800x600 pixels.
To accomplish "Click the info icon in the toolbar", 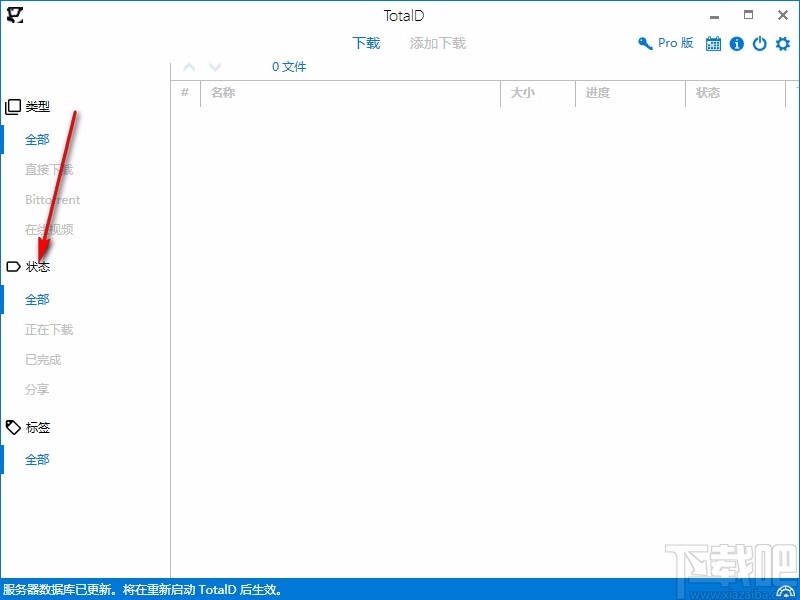I will pyautogui.click(x=737, y=43).
